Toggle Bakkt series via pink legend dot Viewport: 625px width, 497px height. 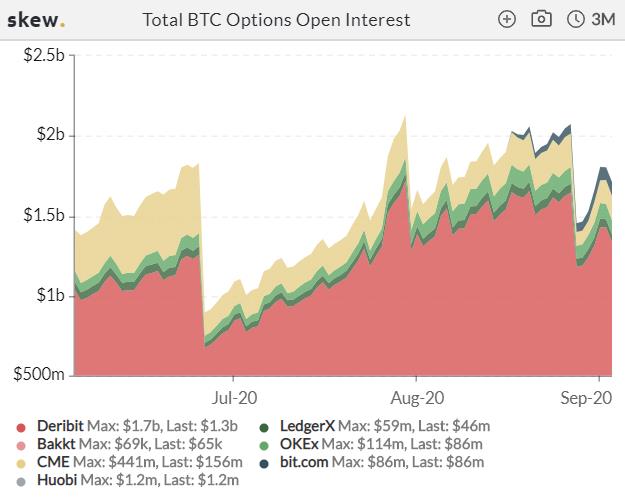tap(21, 446)
